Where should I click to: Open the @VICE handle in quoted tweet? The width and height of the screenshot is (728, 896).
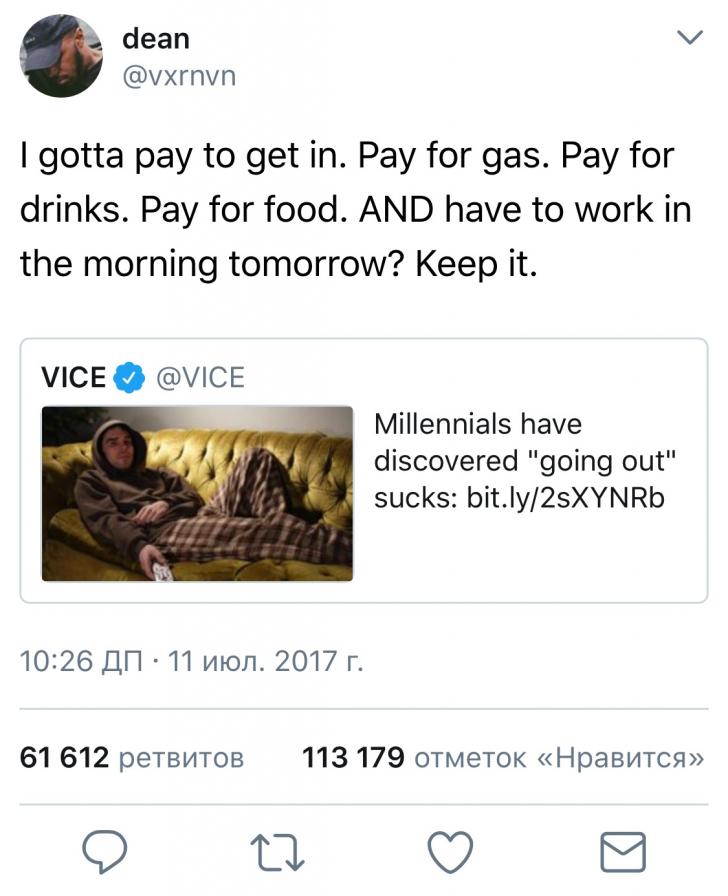[x=200, y=378]
